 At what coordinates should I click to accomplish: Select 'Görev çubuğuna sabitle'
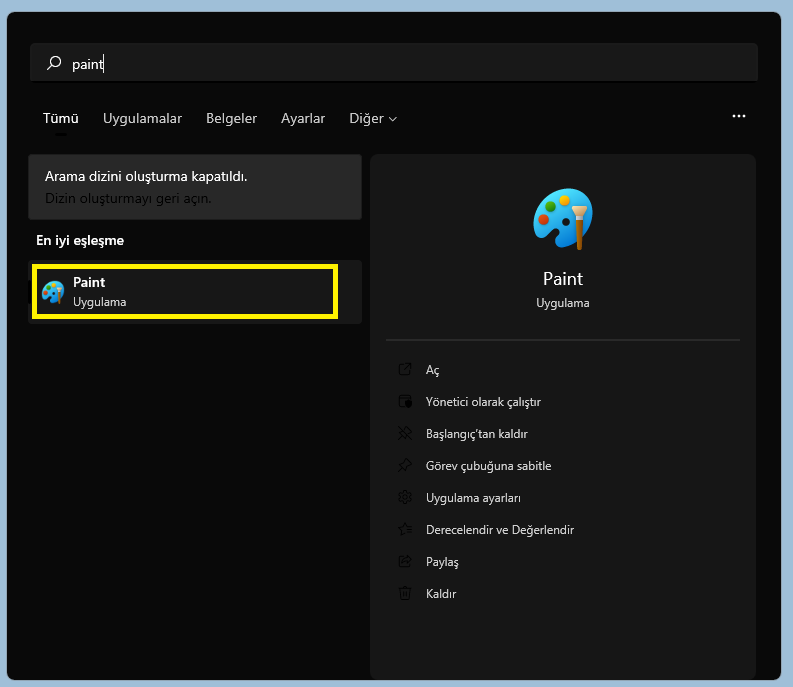point(489,466)
